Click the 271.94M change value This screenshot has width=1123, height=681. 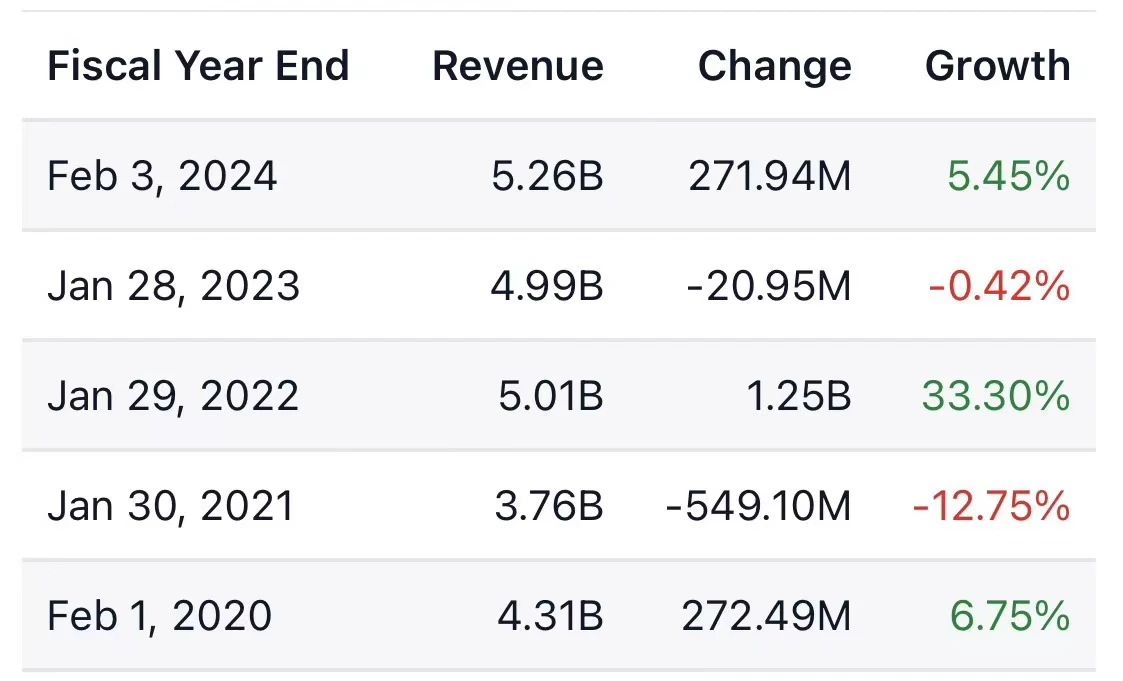769,177
